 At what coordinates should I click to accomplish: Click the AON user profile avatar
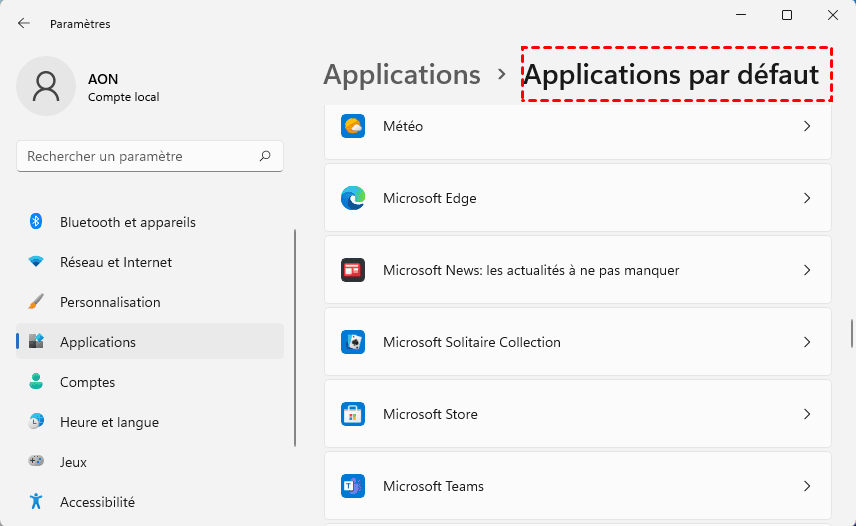[46, 86]
